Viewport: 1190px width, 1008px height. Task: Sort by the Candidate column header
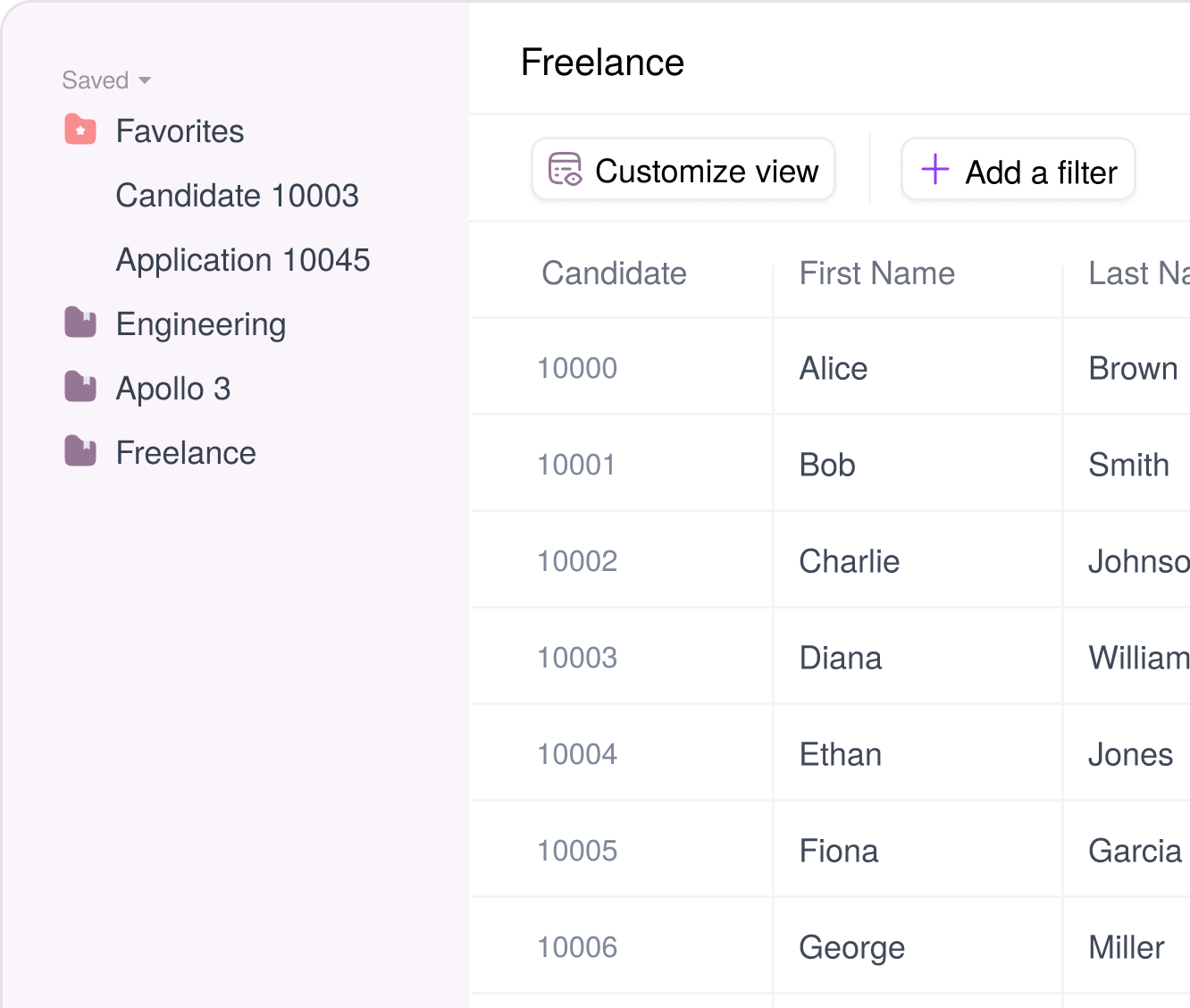tap(614, 273)
